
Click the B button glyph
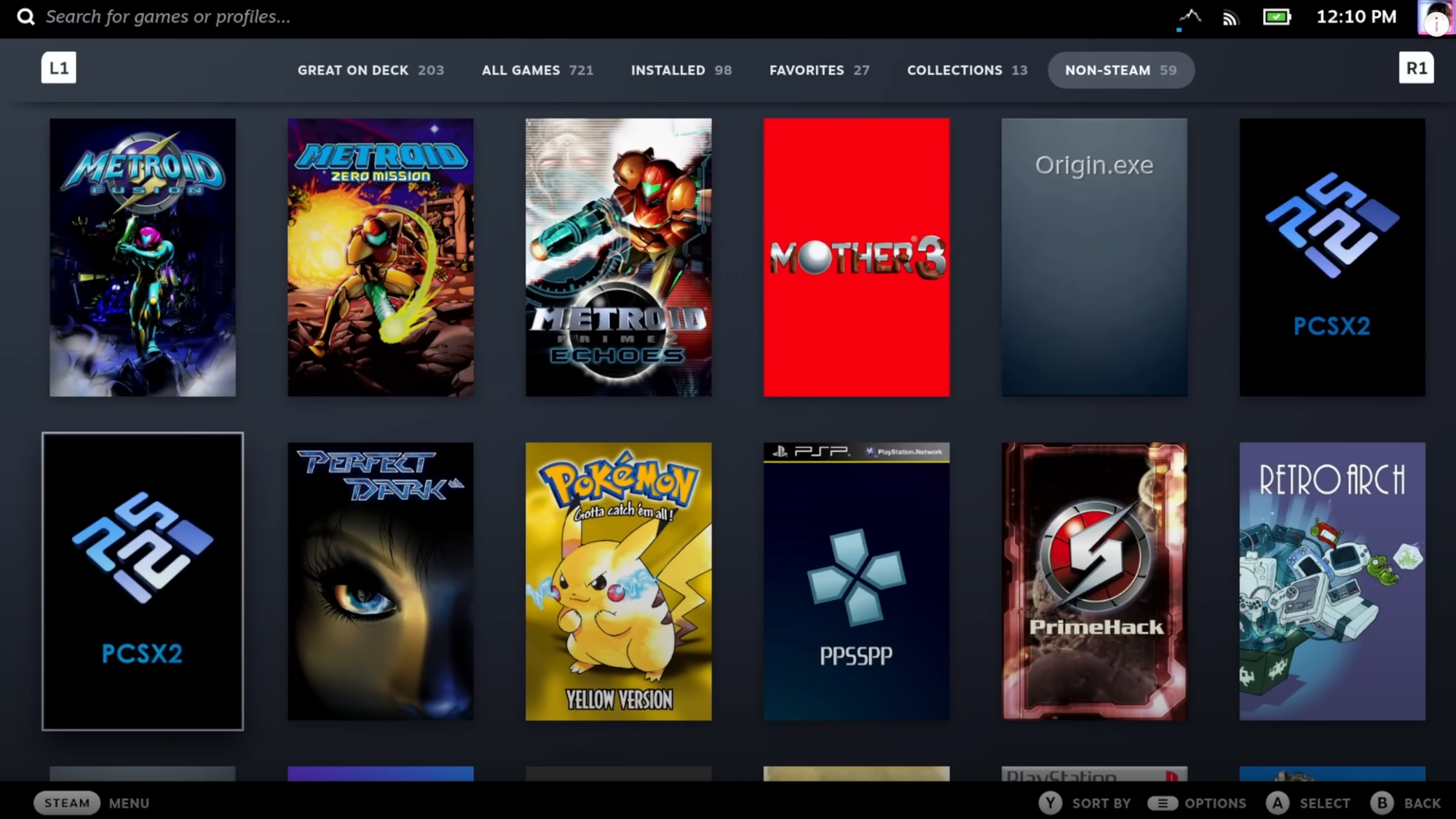1382,803
